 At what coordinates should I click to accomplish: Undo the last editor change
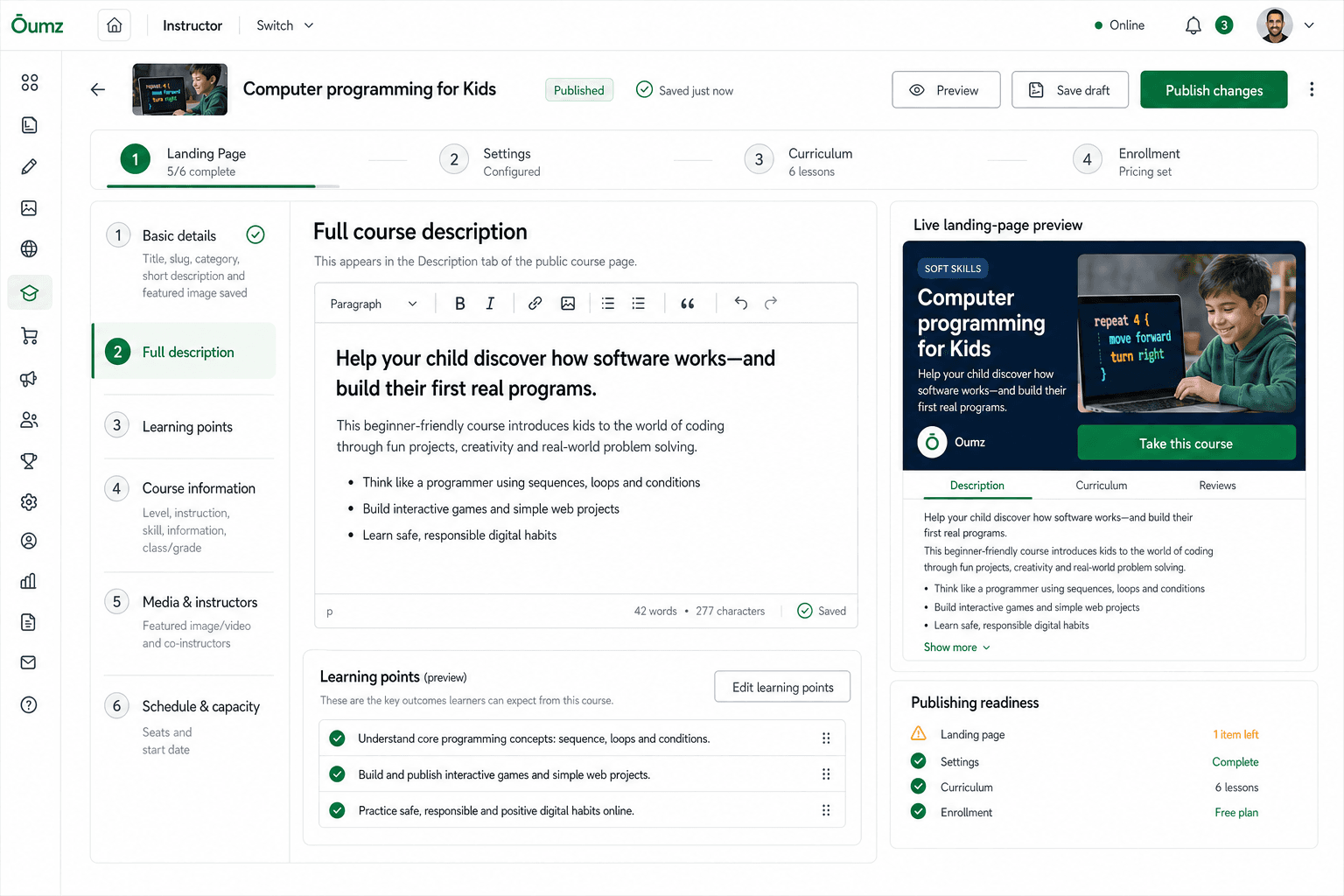click(741, 304)
